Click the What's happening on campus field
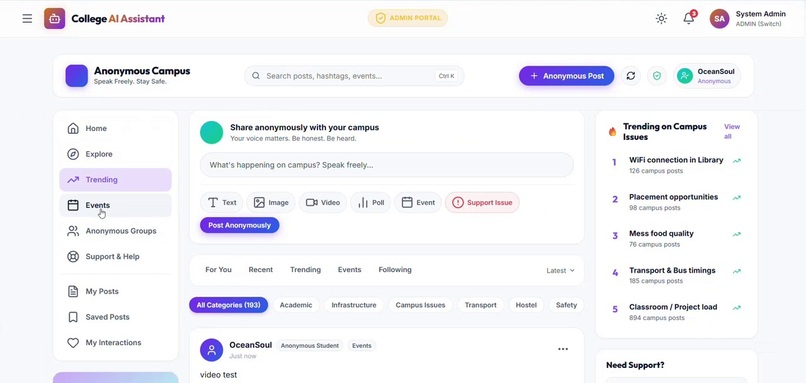 (x=387, y=165)
